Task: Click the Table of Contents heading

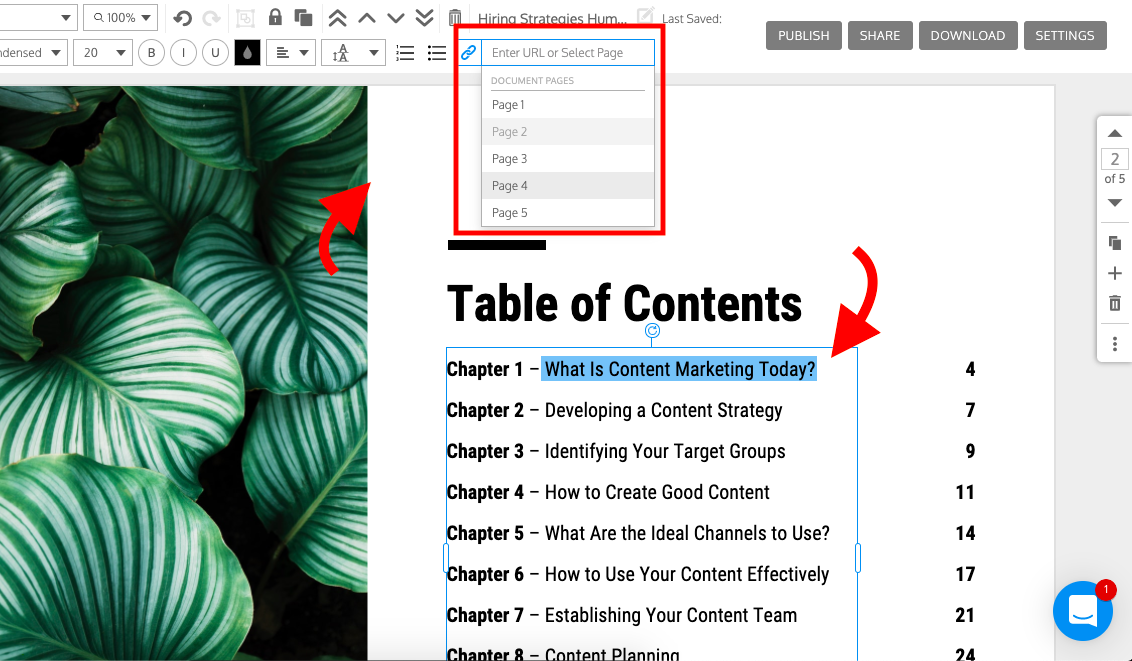Action: point(624,303)
